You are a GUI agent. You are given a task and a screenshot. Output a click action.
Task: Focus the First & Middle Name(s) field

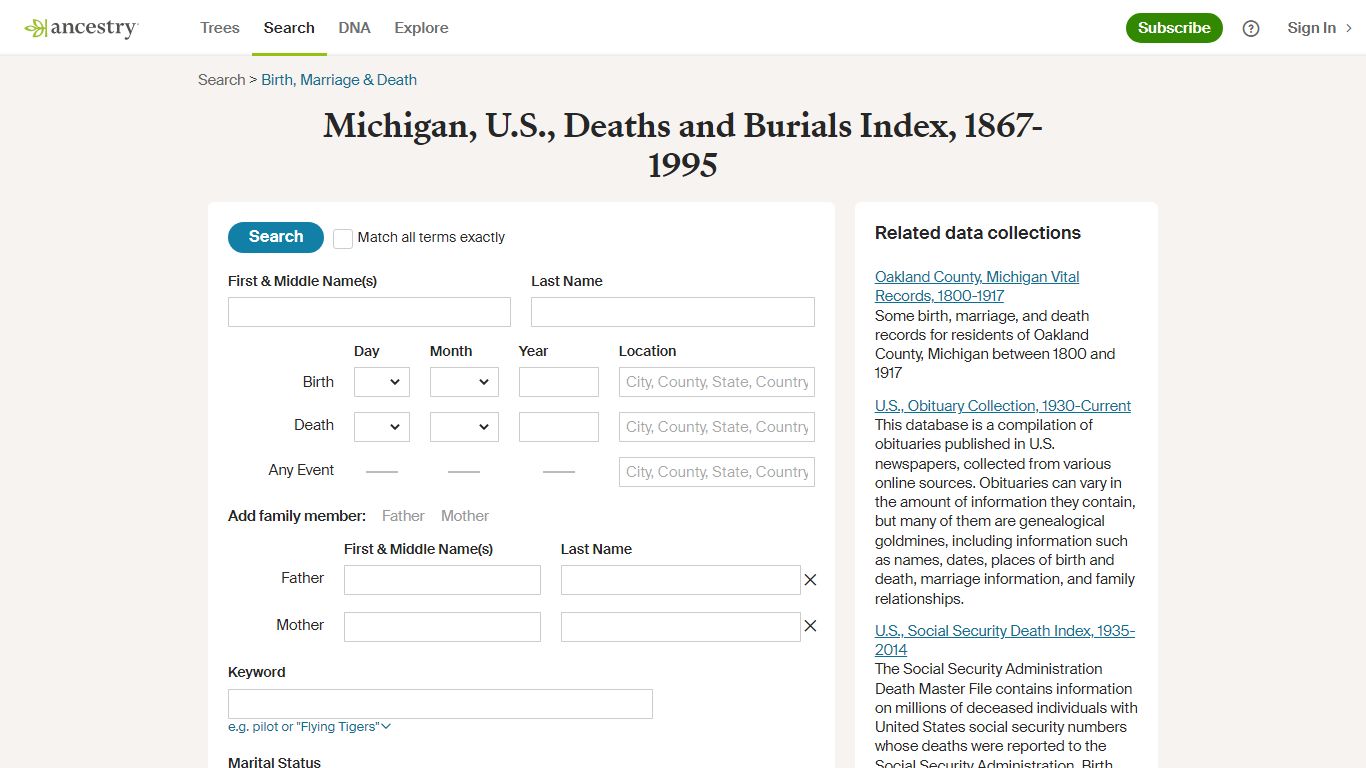(x=369, y=312)
